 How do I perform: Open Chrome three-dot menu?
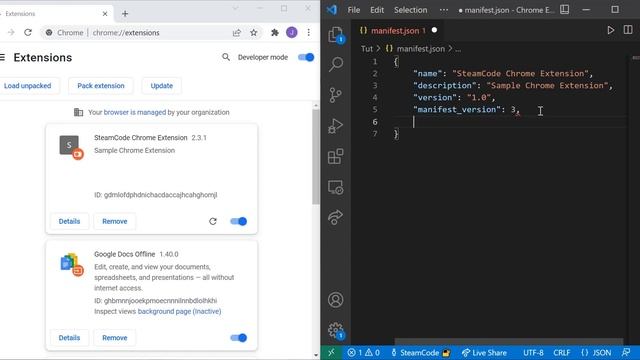click(309, 33)
